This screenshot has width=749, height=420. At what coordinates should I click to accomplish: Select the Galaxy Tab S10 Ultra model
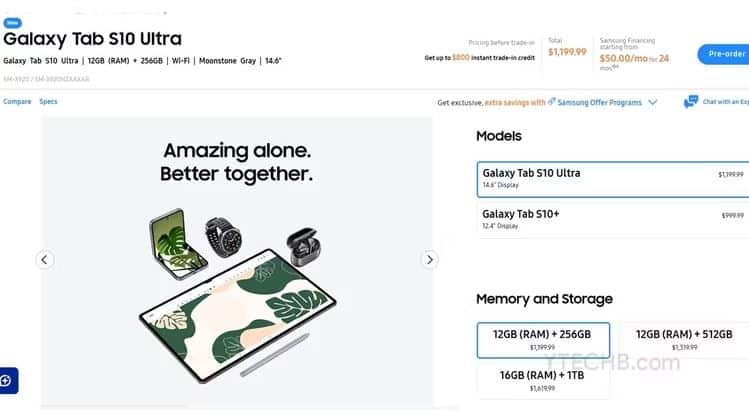612,179
